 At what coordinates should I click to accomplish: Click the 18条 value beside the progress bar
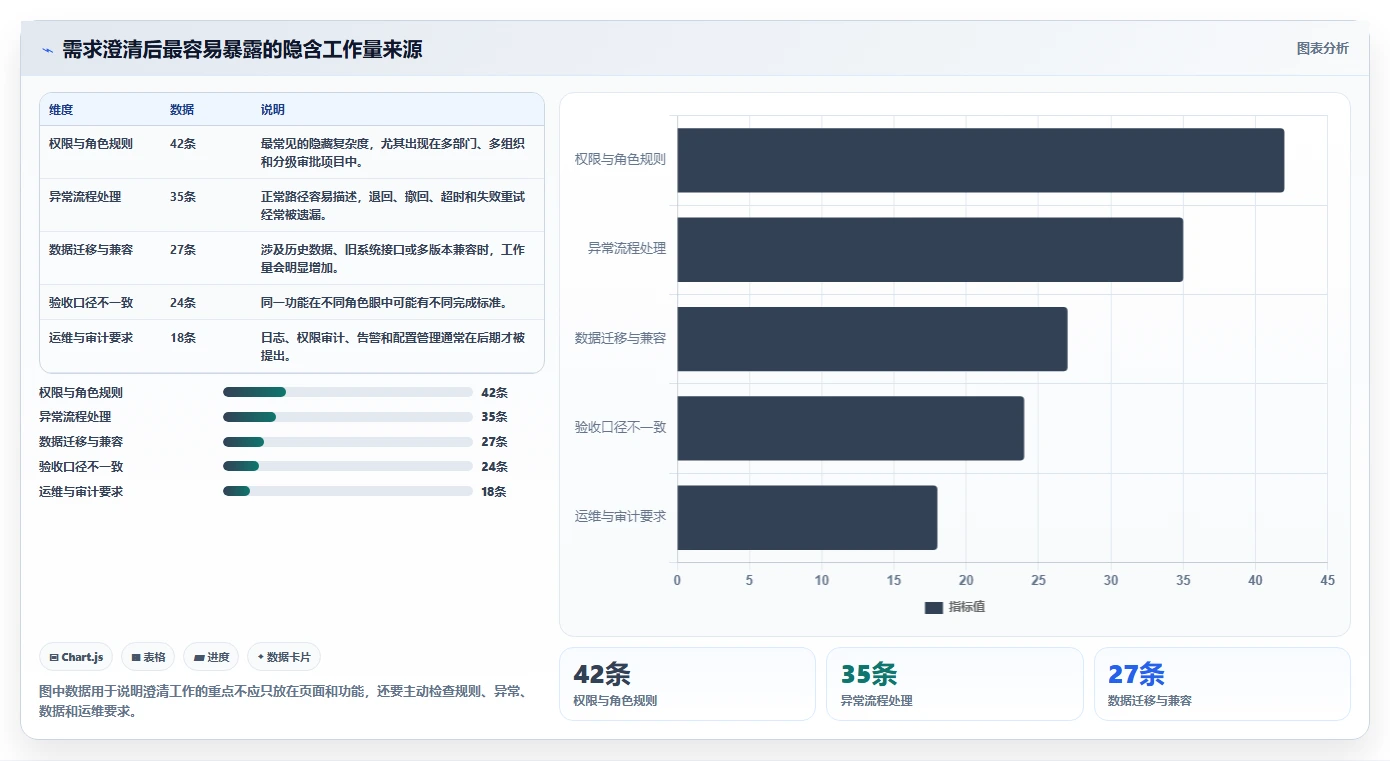(x=494, y=492)
